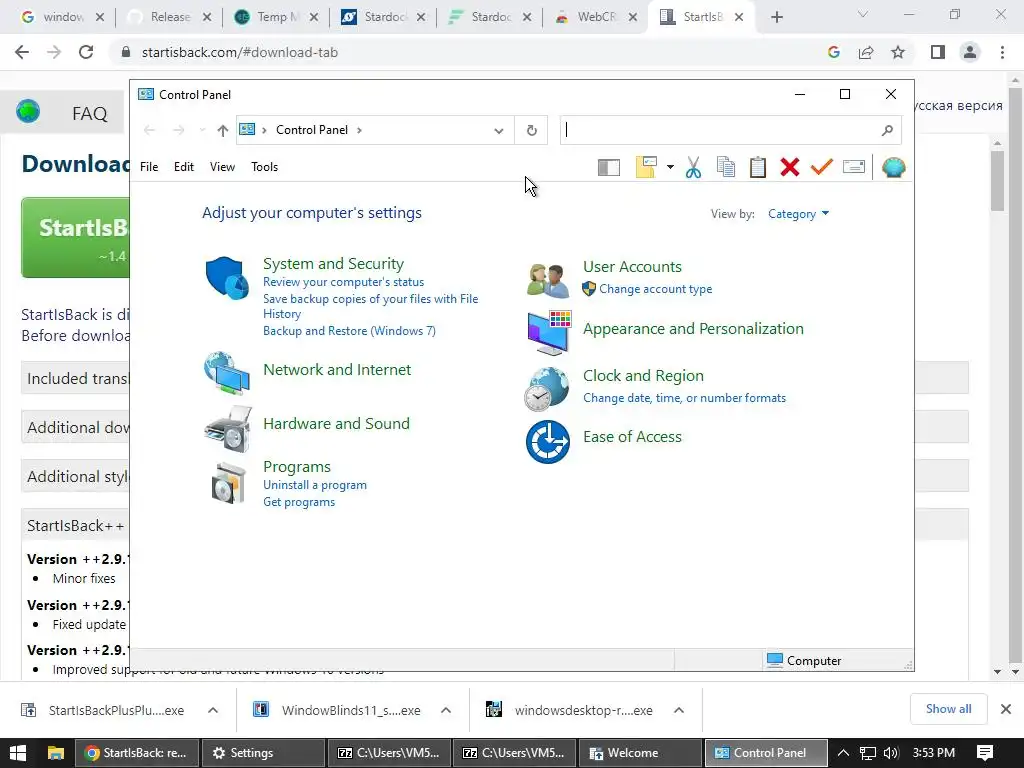Viewport: 1024px width, 768px height.
Task: Bookmark this page star icon
Action: (x=898, y=52)
